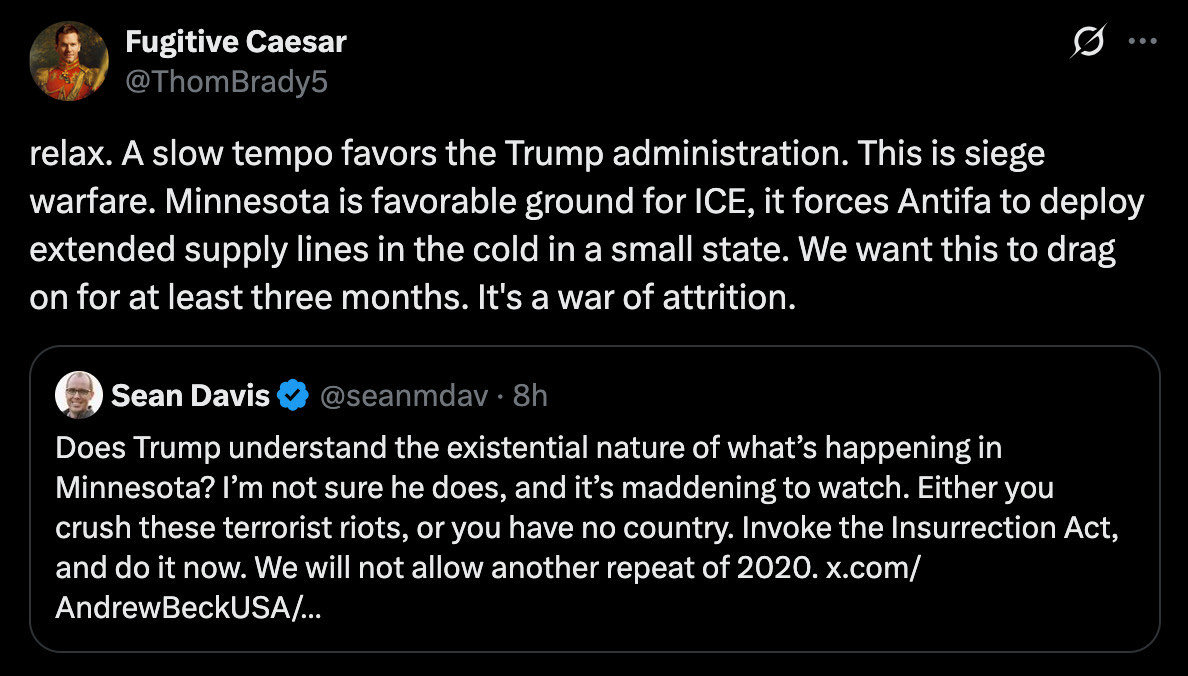Open the Fugitive Caesar display name link
1188x676 pixels.
[x=235, y=43]
